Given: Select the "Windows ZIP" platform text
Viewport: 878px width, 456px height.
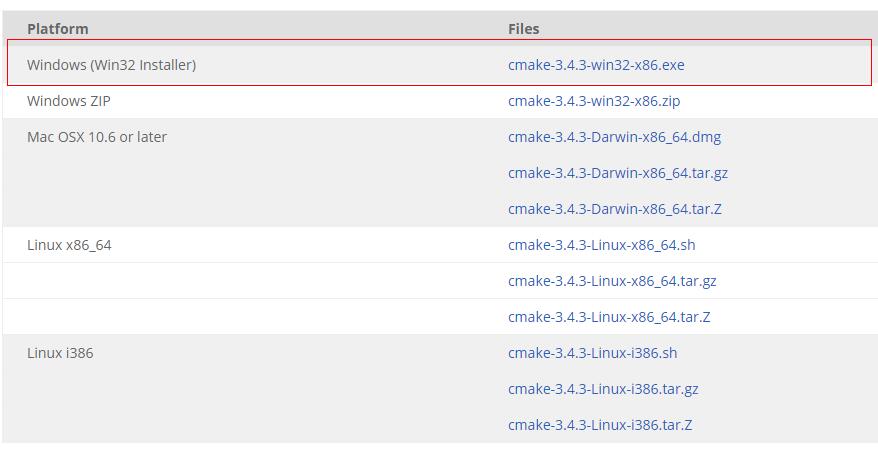Looking at the screenshot, I should click(68, 101).
